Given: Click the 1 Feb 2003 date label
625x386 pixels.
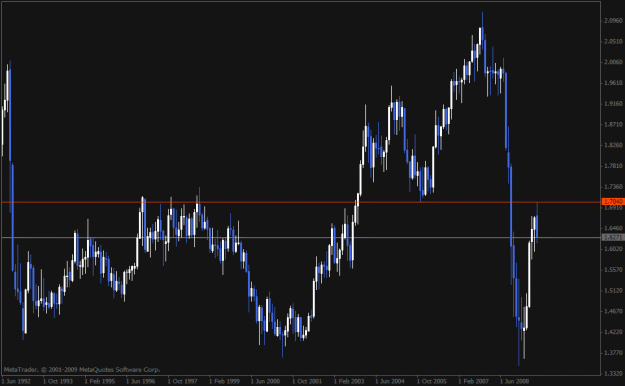Looking at the screenshot, I should click(349, 381).
